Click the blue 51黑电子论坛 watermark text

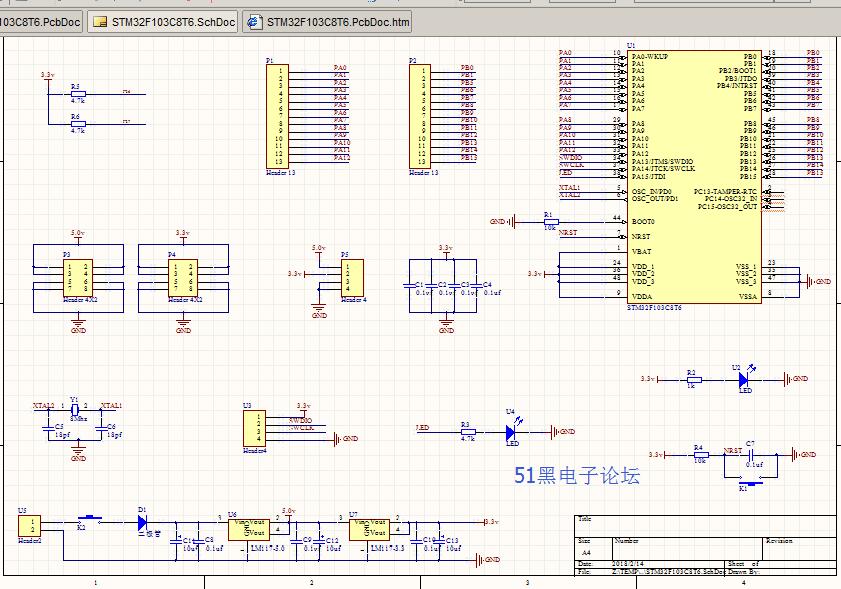pyautogui.click(x=576, y=476)
